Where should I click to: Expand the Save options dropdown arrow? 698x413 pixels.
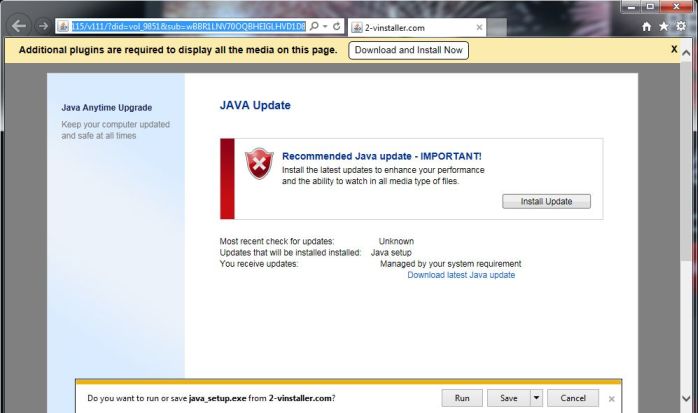click(x=536, y=398)
